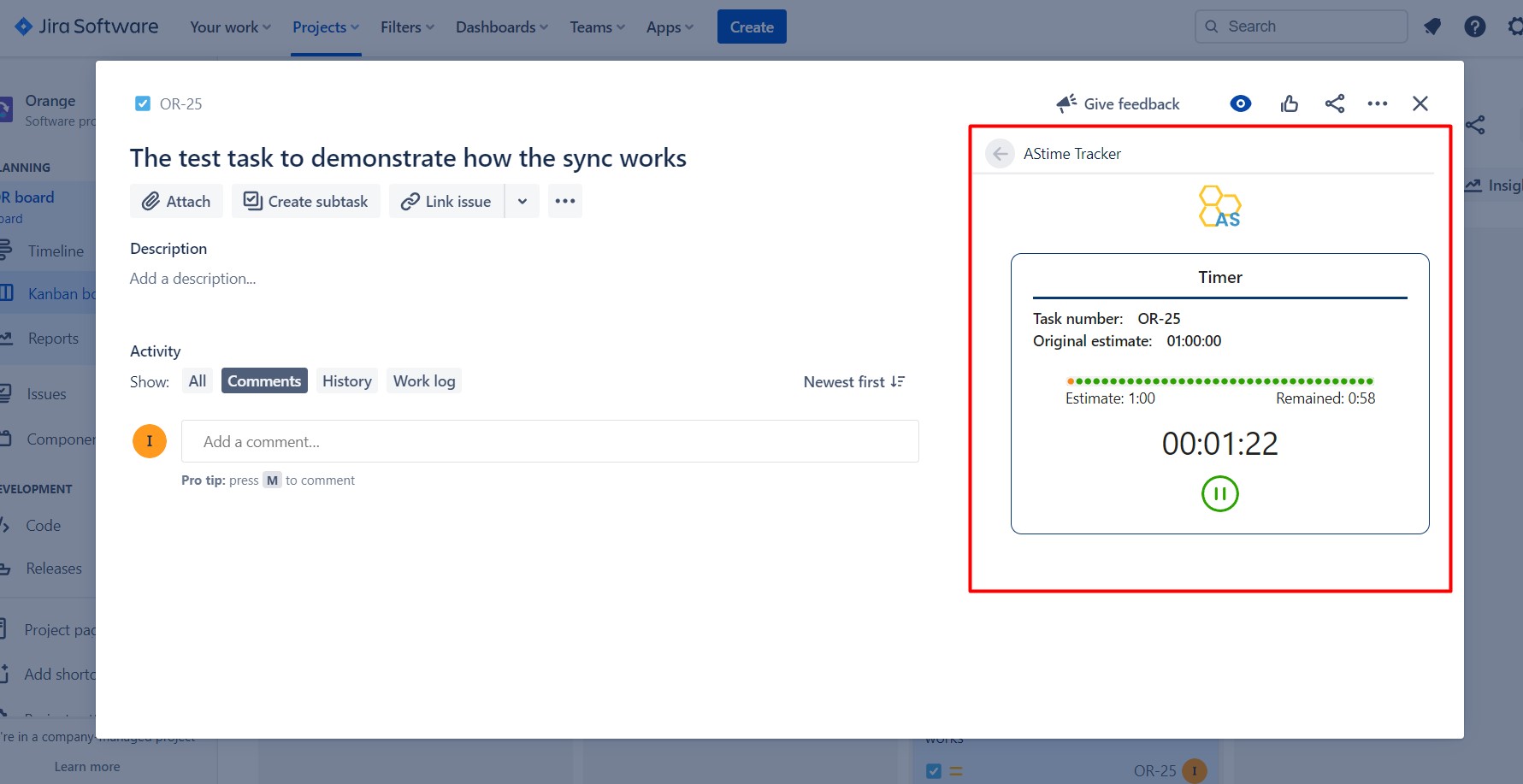Open the help question mark icon
Image resolution: width=1523 pixels, height=784 pixels.
point(1475,27)
